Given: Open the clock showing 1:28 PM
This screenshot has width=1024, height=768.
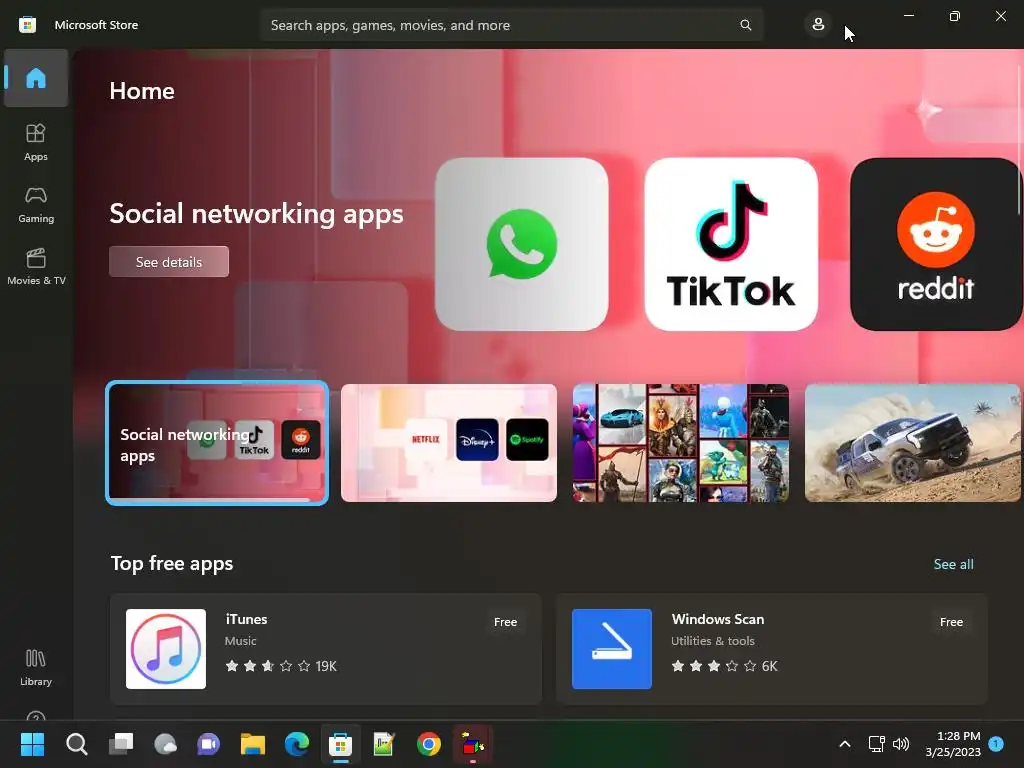Looking at the screenshot, I should point(953,744).
